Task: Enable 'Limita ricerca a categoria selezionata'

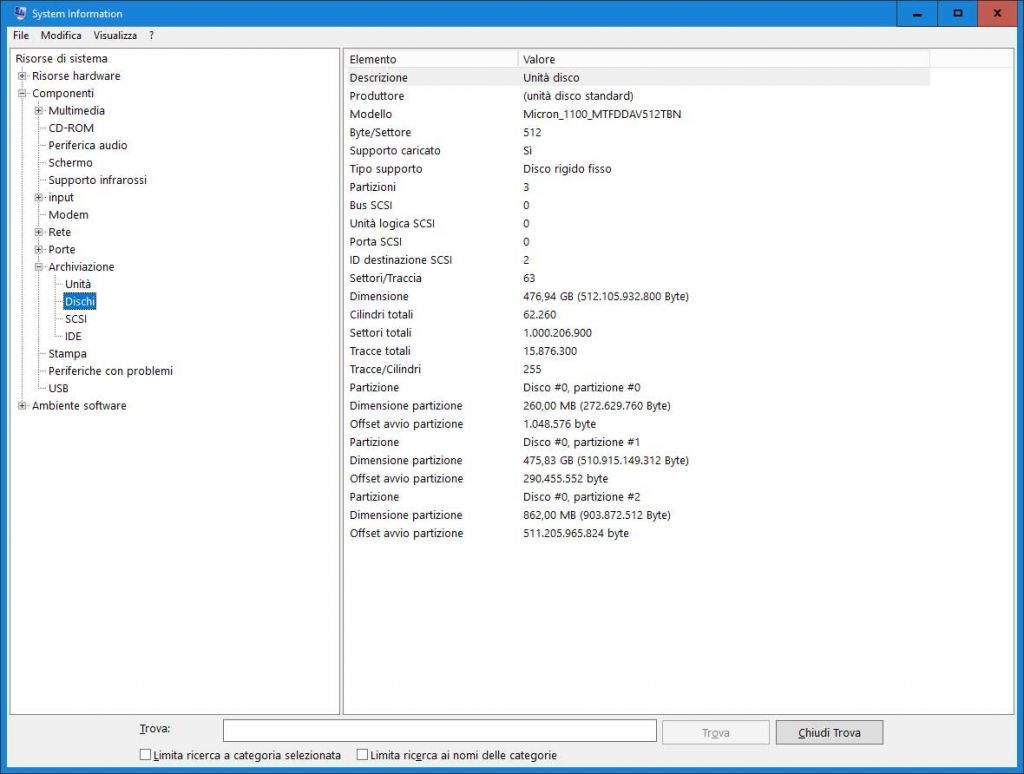Action: [x=145, y=755]
